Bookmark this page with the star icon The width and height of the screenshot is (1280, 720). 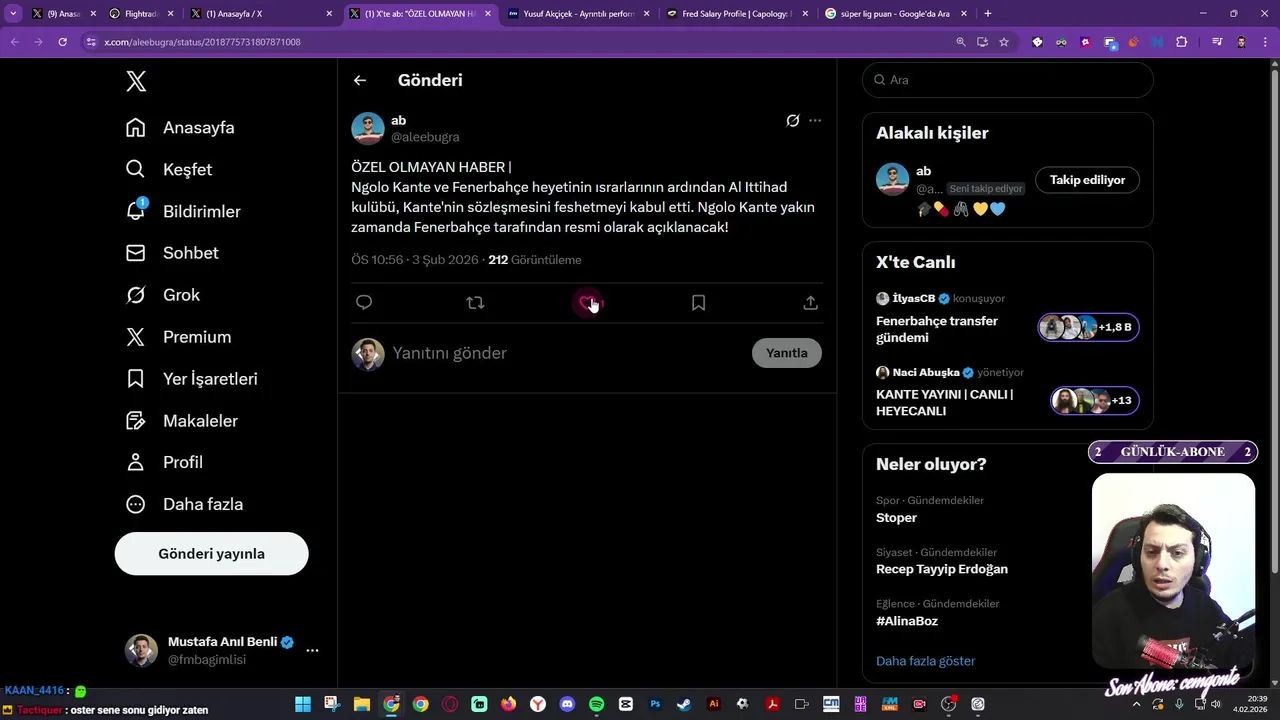pos(1004,42)
